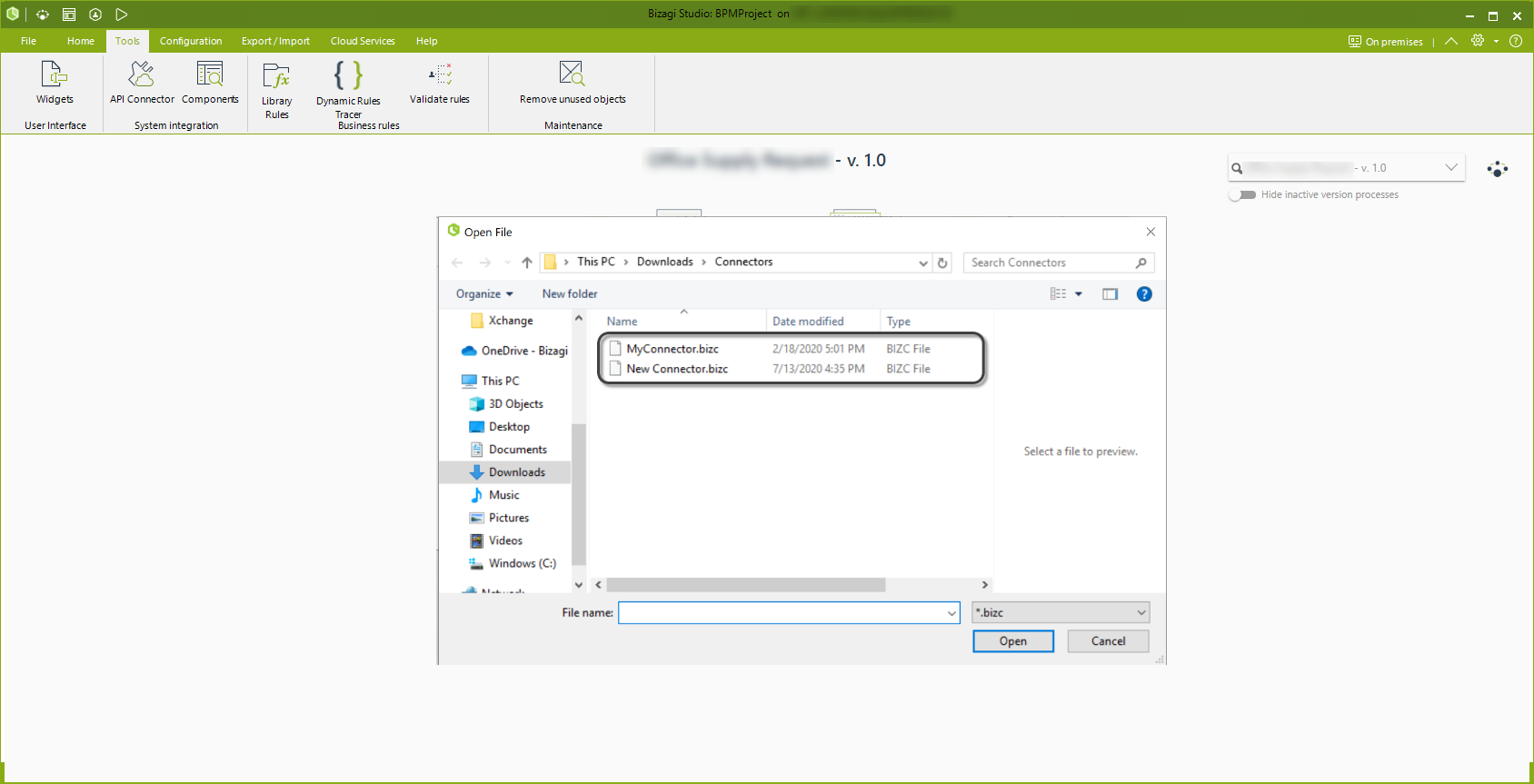Open the Organize dropdown menu

tap(484, 294)
